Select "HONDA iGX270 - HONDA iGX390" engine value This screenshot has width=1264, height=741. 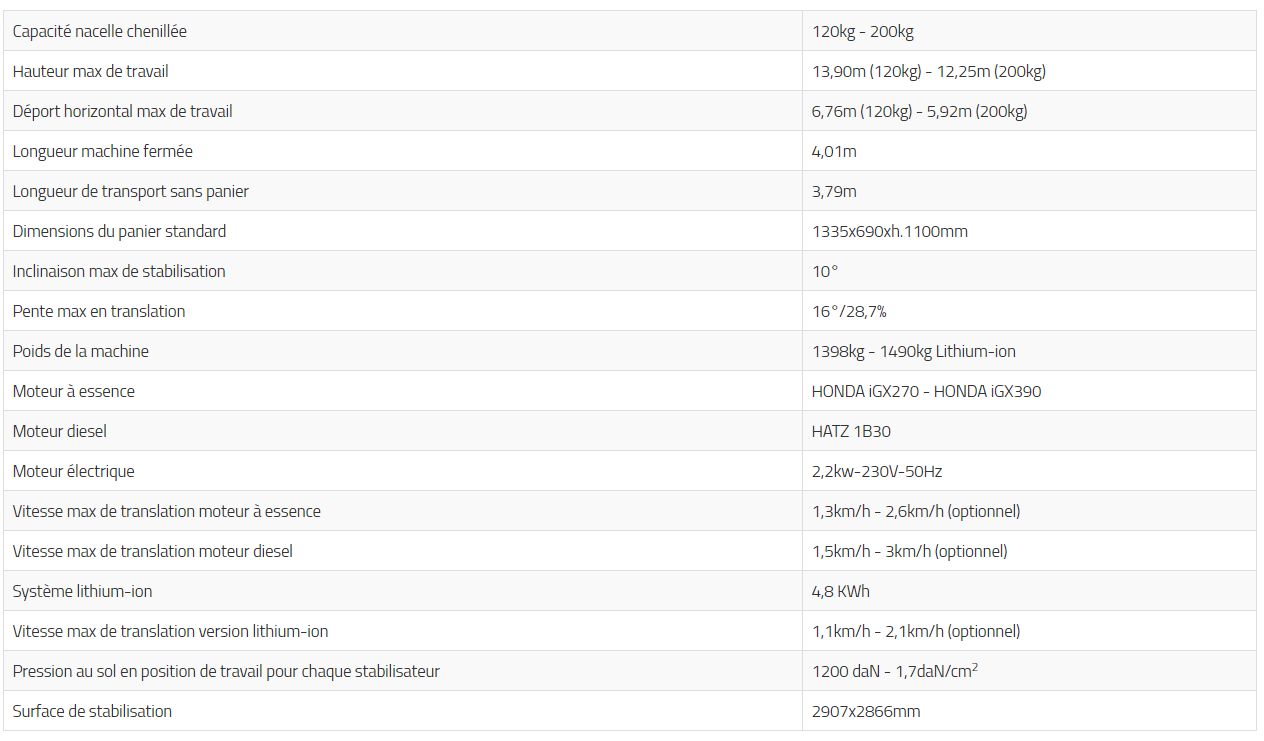point(926,391)
